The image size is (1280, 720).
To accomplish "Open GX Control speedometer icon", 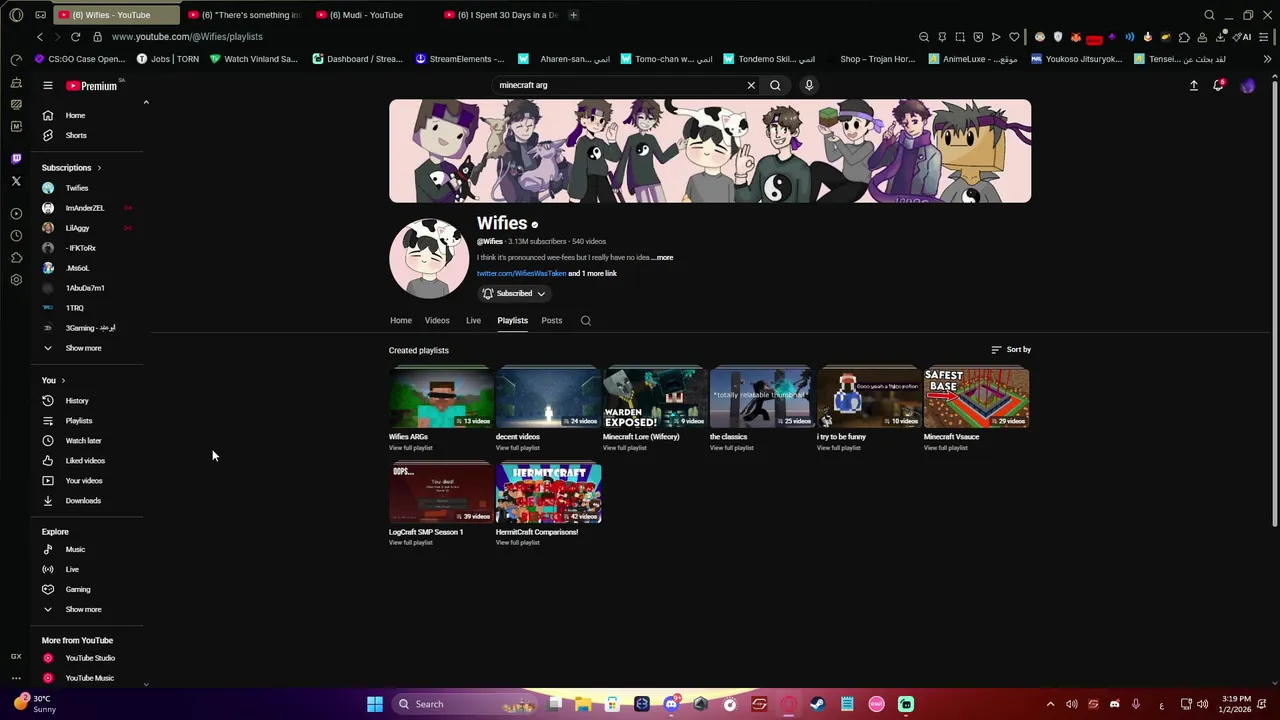I will coord(16,60).
